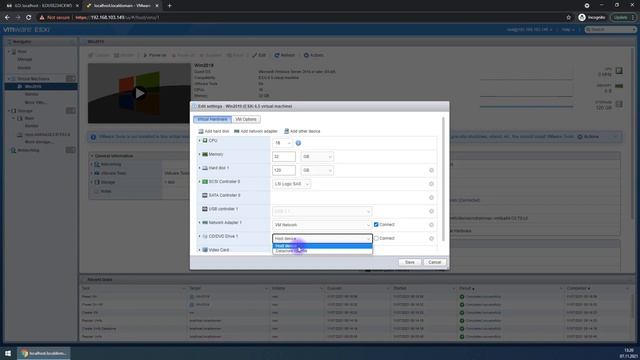This screenshot has height=360, width=640.
Task: Click the browser back arrow
Action: 7,18
